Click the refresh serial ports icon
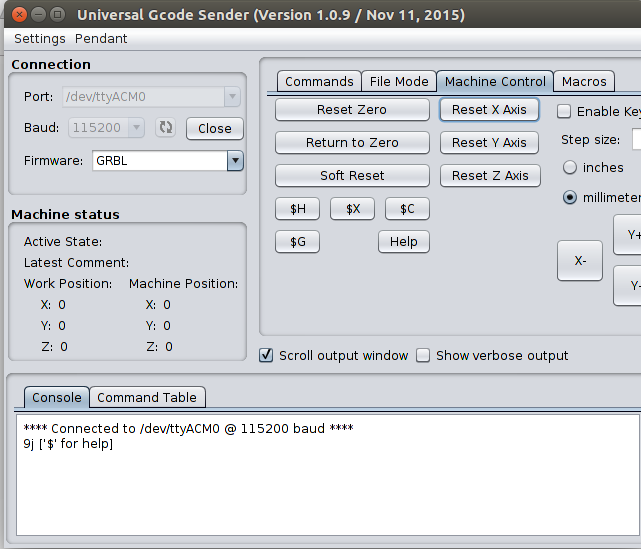 tap(166, 127)
